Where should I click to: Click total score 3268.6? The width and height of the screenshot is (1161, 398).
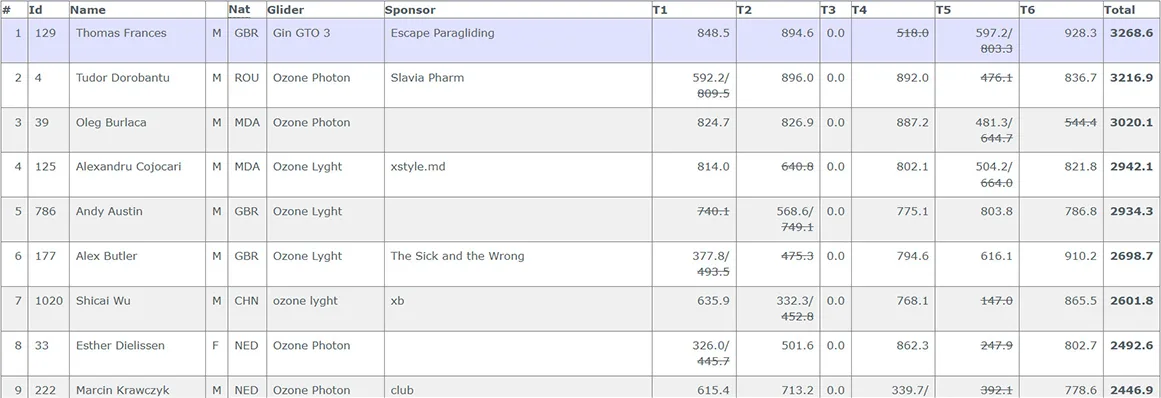click(x=1131, y=33)
